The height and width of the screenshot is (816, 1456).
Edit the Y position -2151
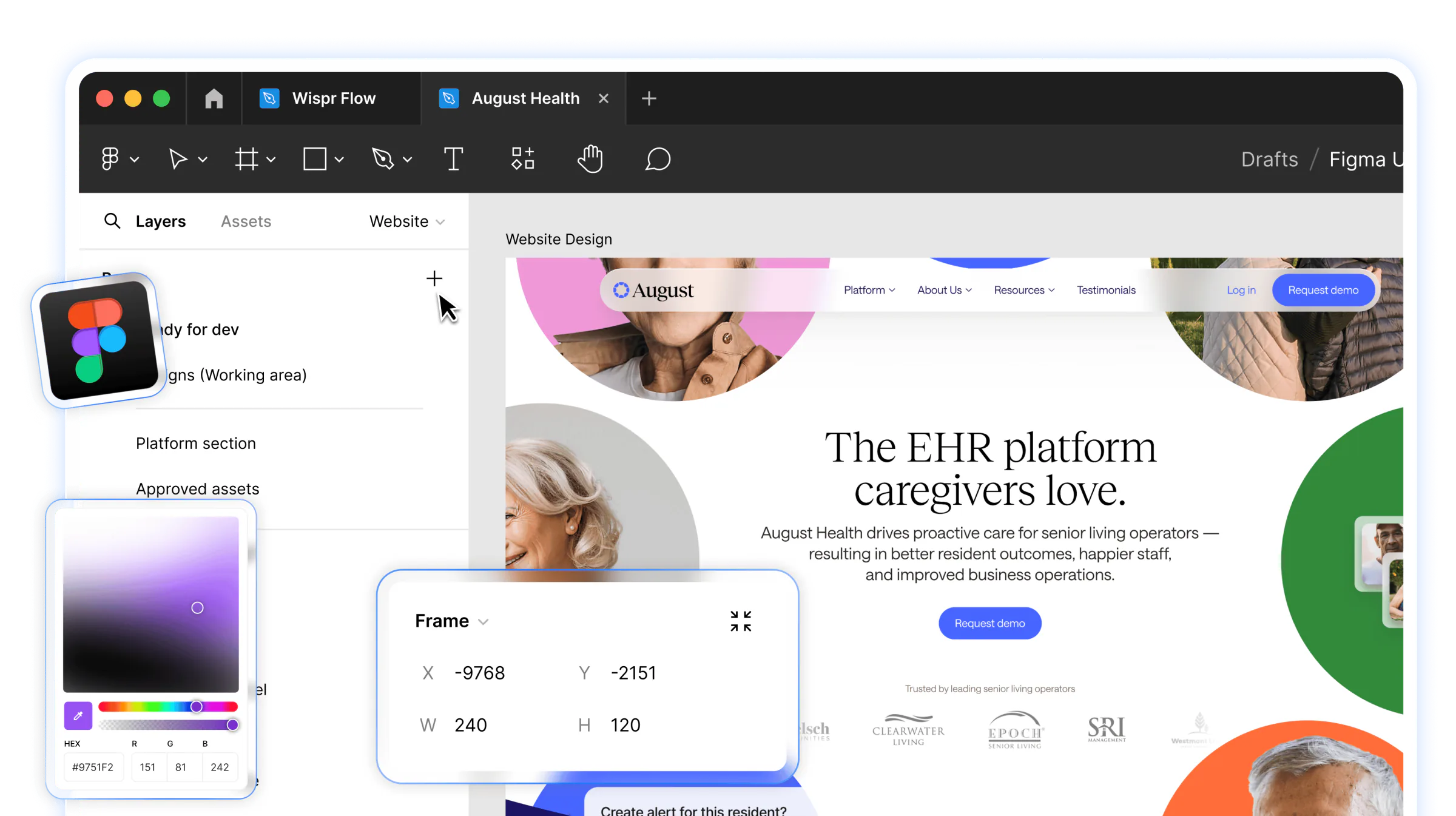tap(633, 673)
